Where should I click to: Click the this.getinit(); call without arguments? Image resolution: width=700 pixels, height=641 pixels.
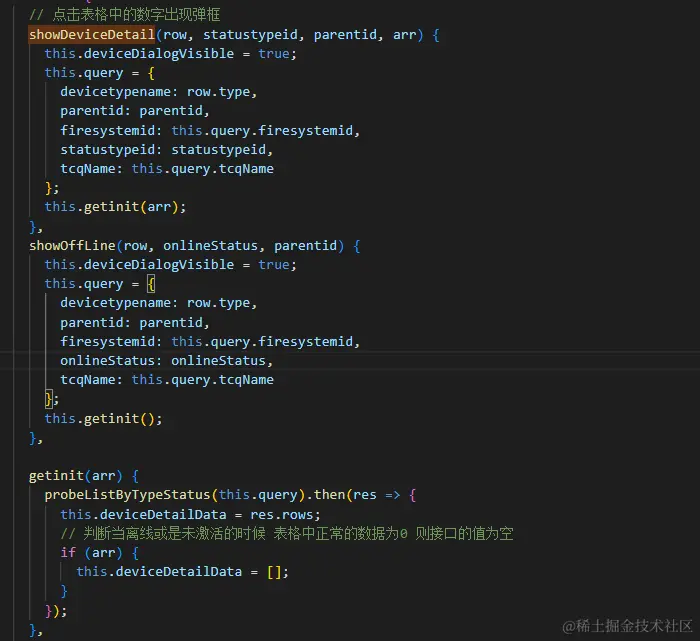104,419
